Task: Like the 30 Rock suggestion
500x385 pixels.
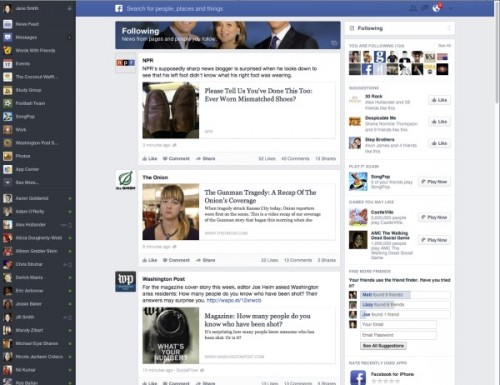Action: point(439,100)
